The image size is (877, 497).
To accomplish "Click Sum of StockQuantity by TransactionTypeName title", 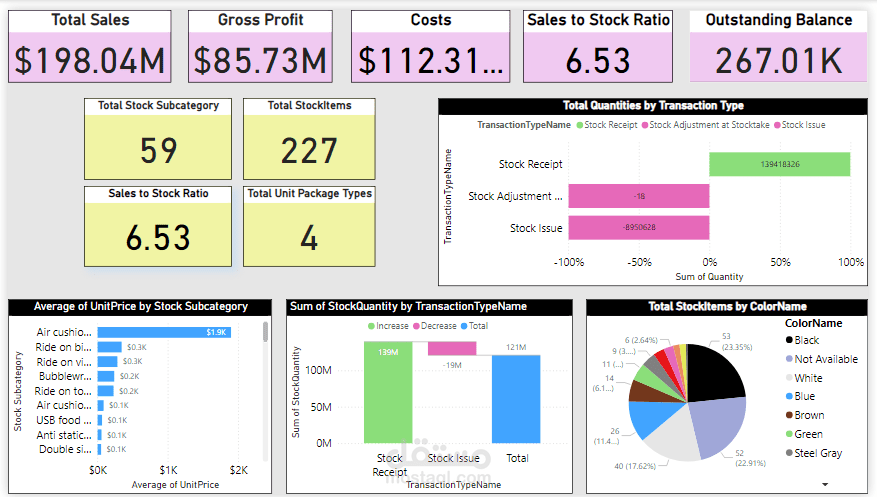I will click(408, 306).
